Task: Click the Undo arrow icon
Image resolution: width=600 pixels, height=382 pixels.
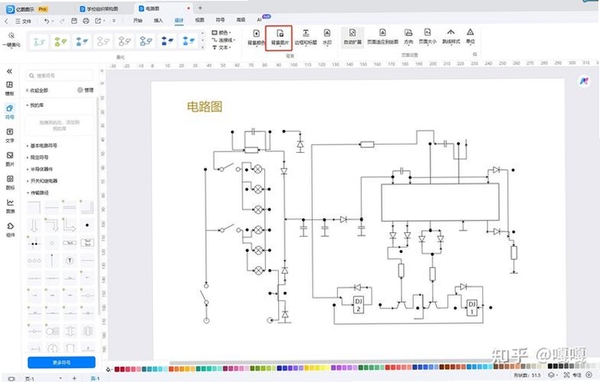Action: coord(47,21)
